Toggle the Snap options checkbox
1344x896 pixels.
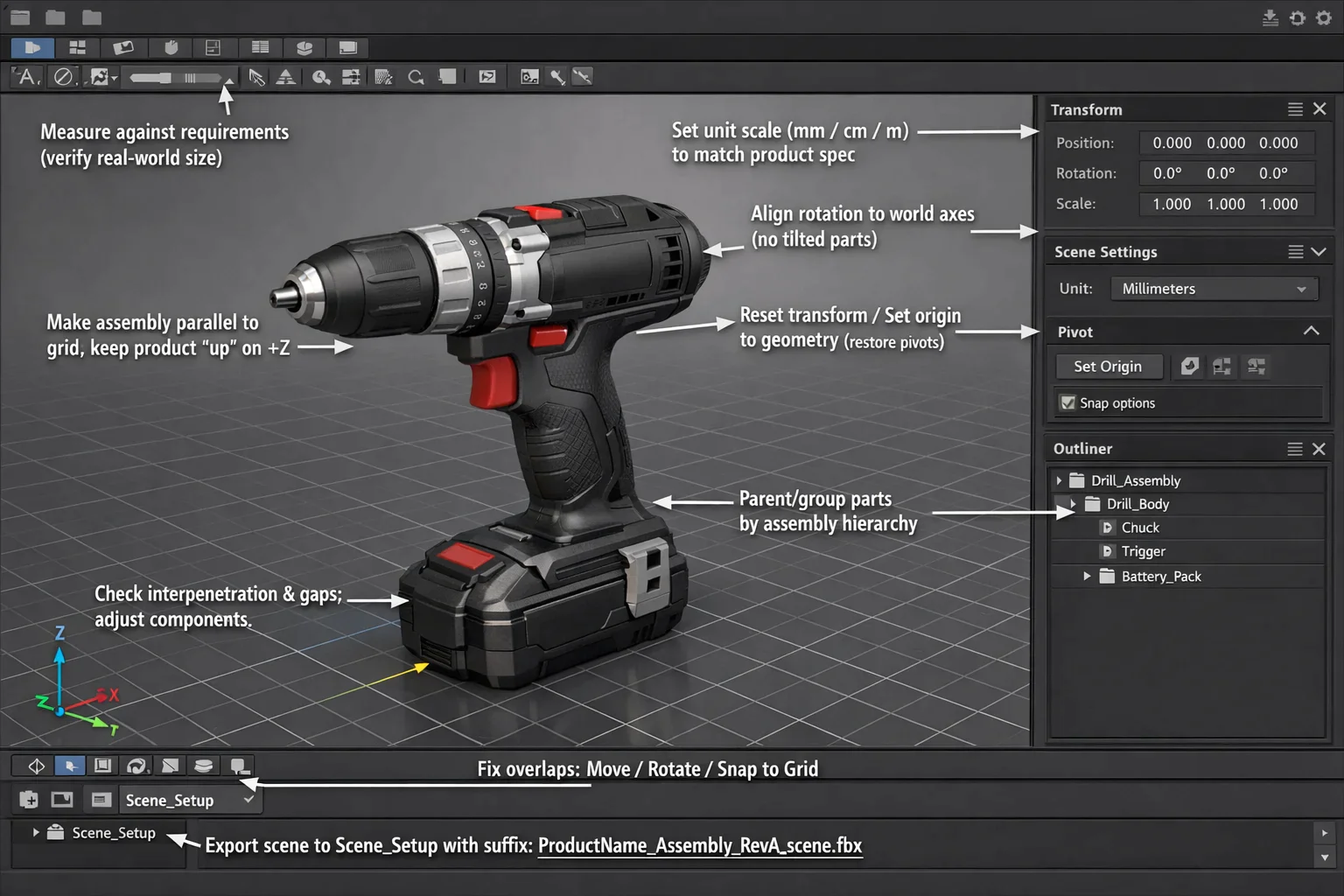1067,402
